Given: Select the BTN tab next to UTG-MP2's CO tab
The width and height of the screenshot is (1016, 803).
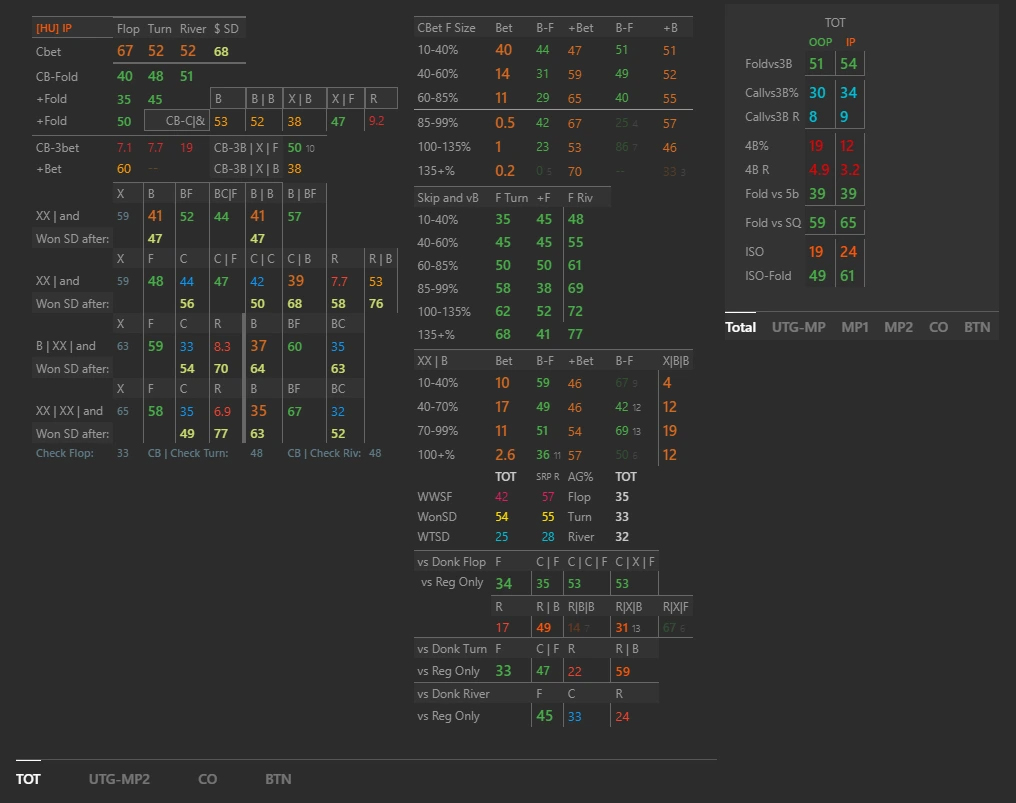Looking at the screenshot, I should click(x=278, y=778).
